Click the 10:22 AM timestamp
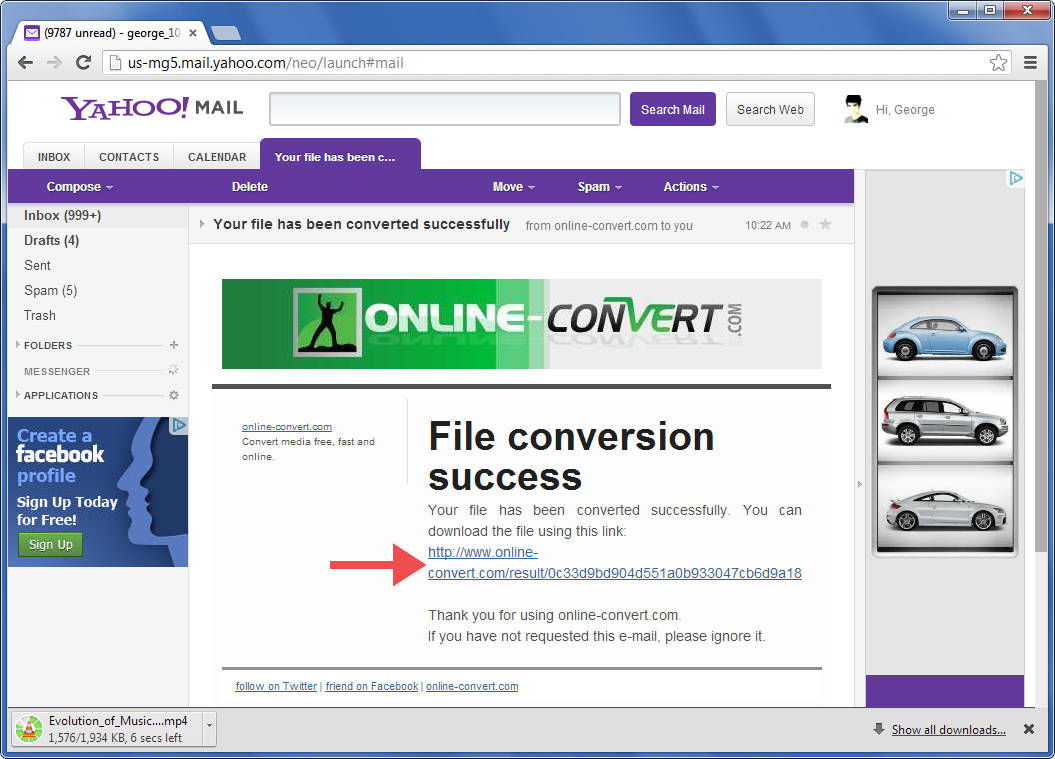Image resolution: width=1055 pixels, height=759 pixels. [768, 225]
